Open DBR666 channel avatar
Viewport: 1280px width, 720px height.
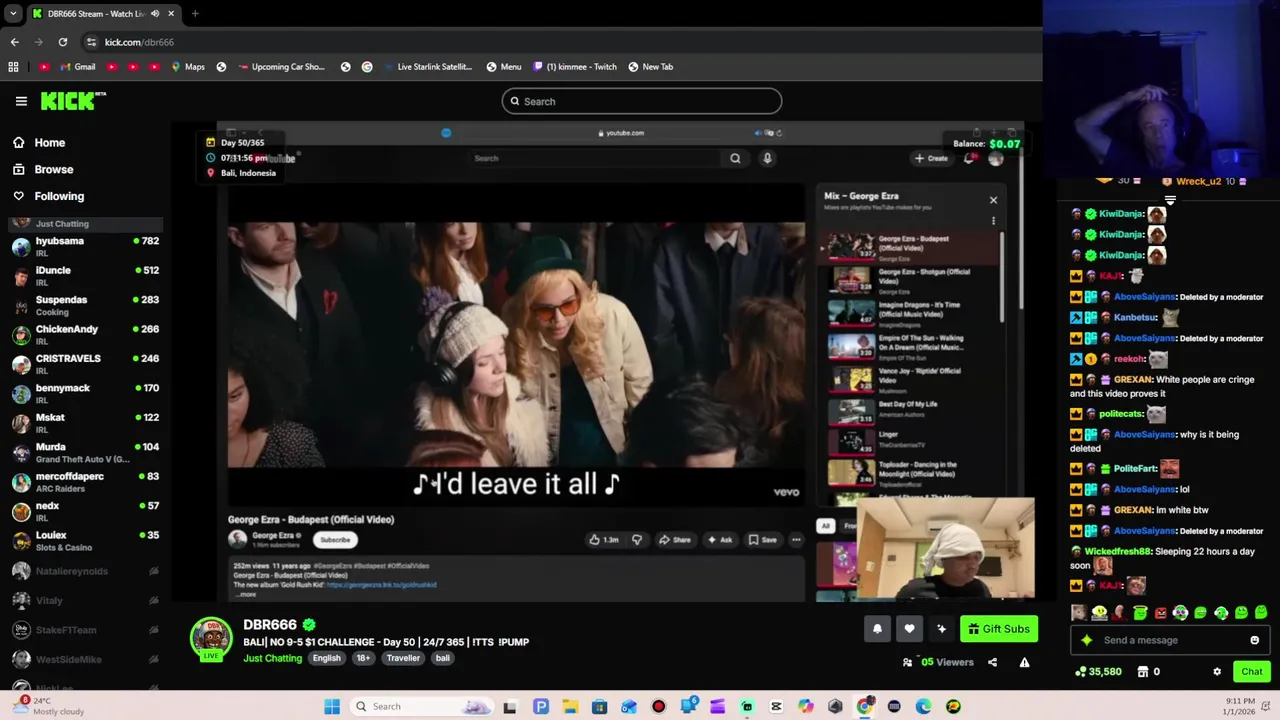211,640
